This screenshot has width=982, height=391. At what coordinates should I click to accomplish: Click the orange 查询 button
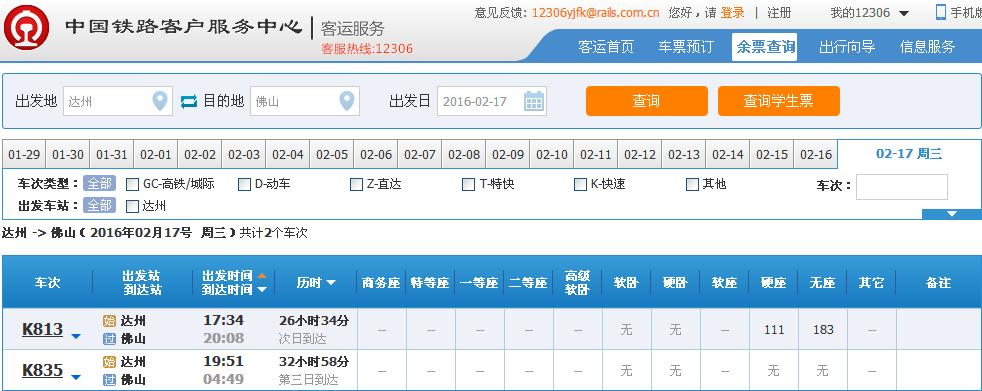(647, 101)
